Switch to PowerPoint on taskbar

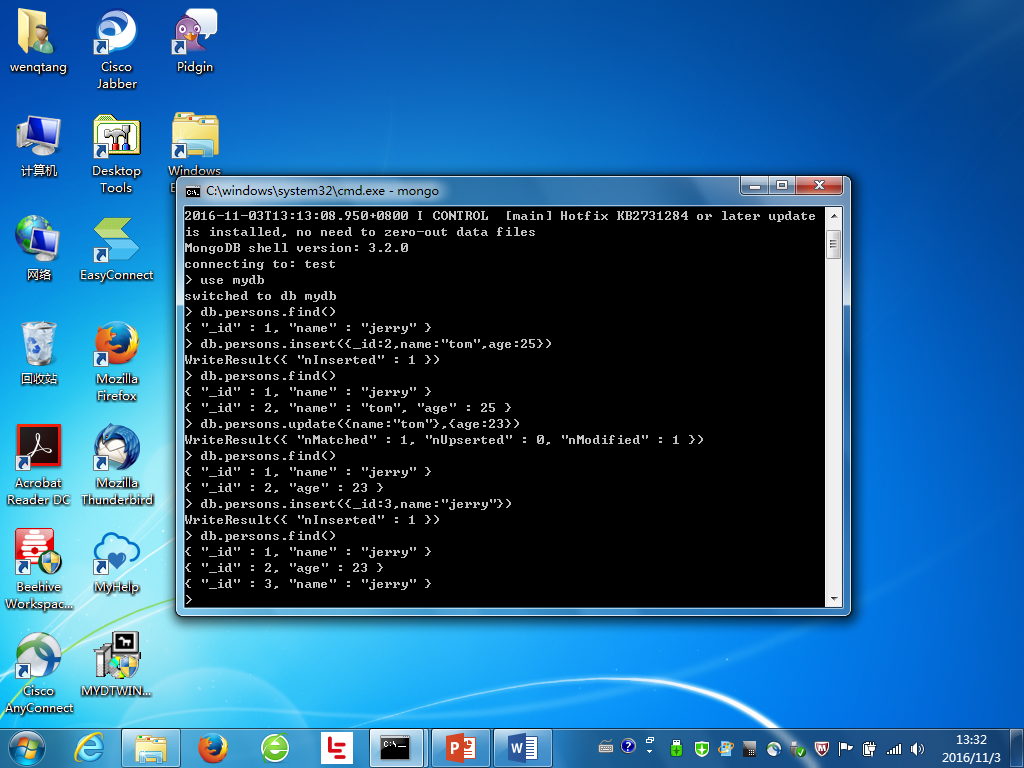tap(460, 748)
